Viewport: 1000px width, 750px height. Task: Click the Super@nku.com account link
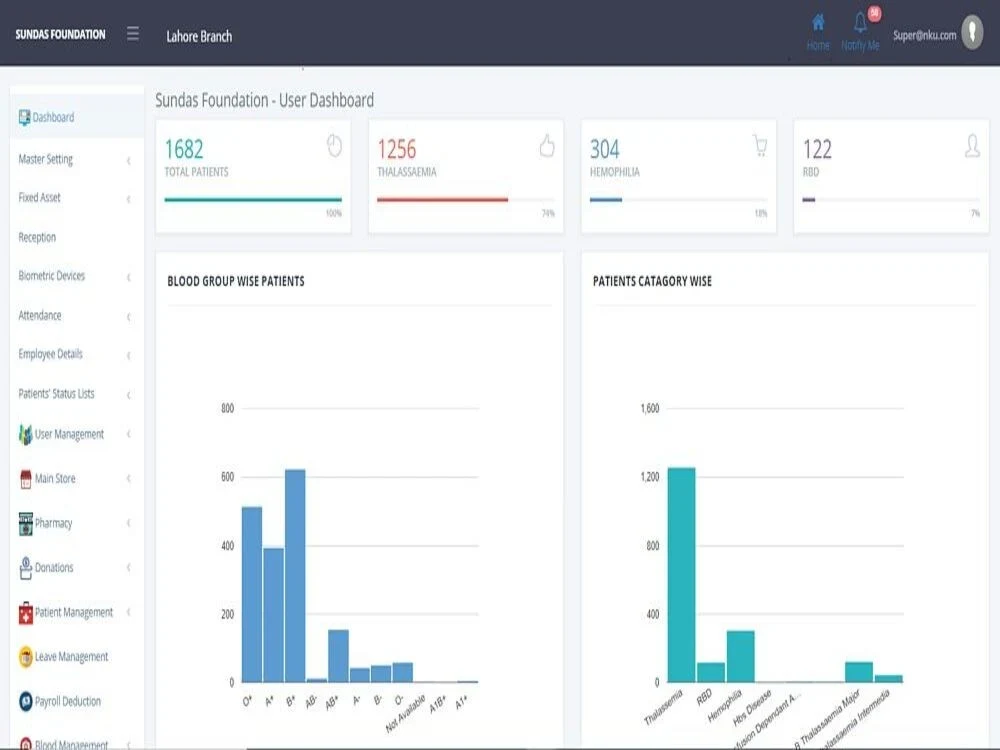(924, 35)
